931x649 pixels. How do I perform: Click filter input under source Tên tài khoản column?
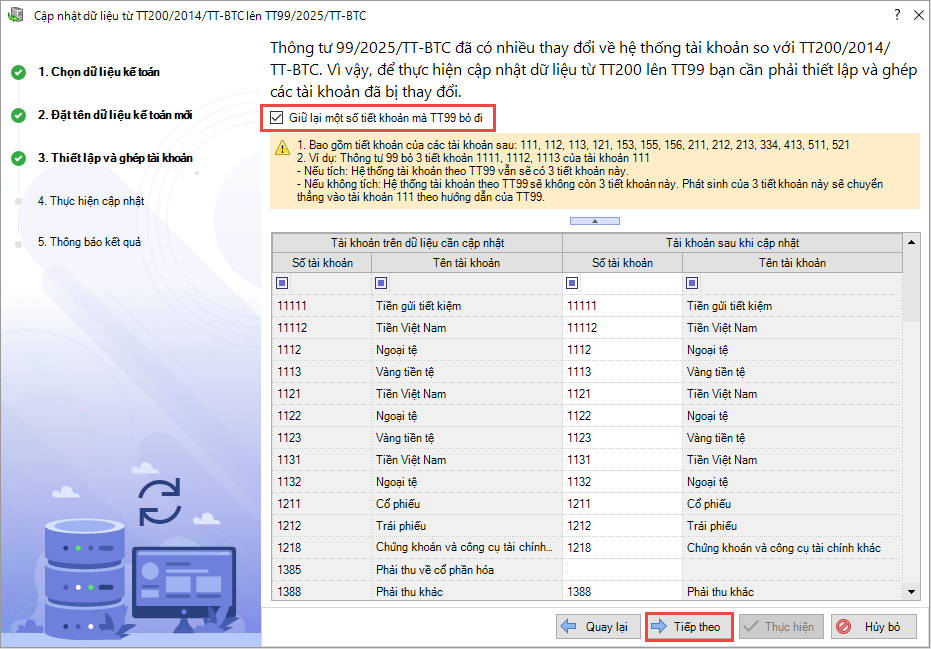click(x=473, y=283)
